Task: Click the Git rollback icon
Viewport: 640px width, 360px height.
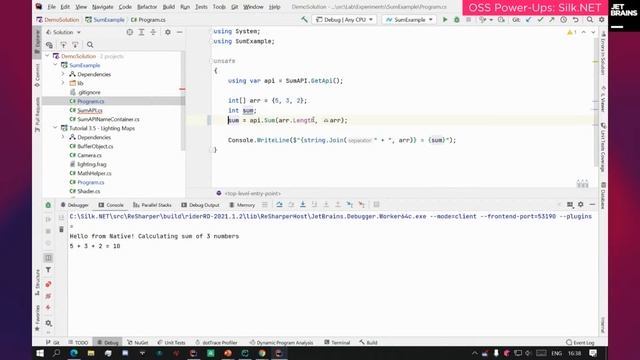Action: coord(576,20)
